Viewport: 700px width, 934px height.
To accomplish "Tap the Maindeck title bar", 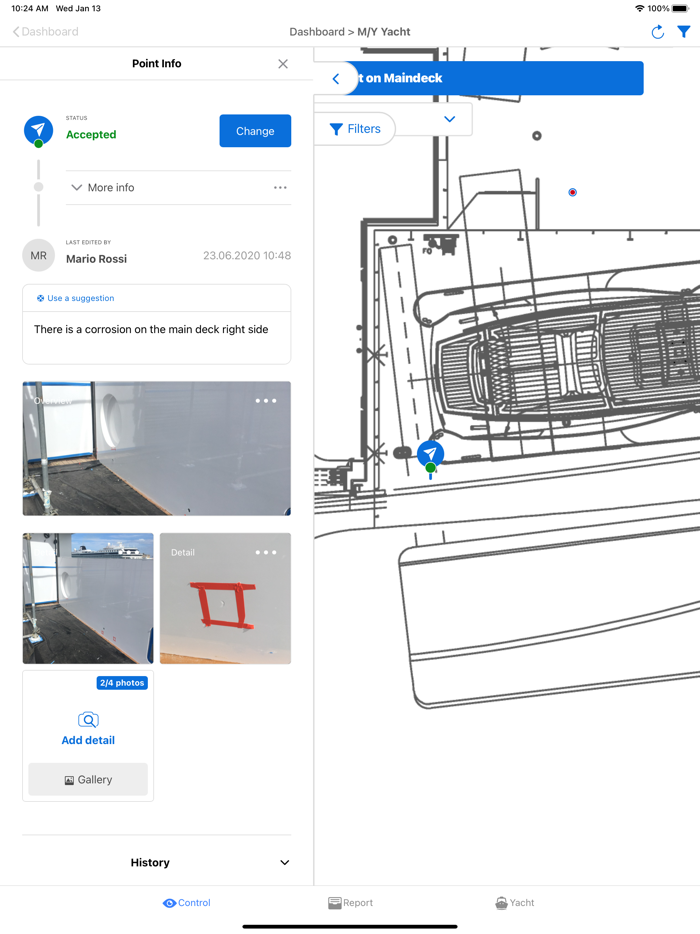I will click(x=494, y=78).
